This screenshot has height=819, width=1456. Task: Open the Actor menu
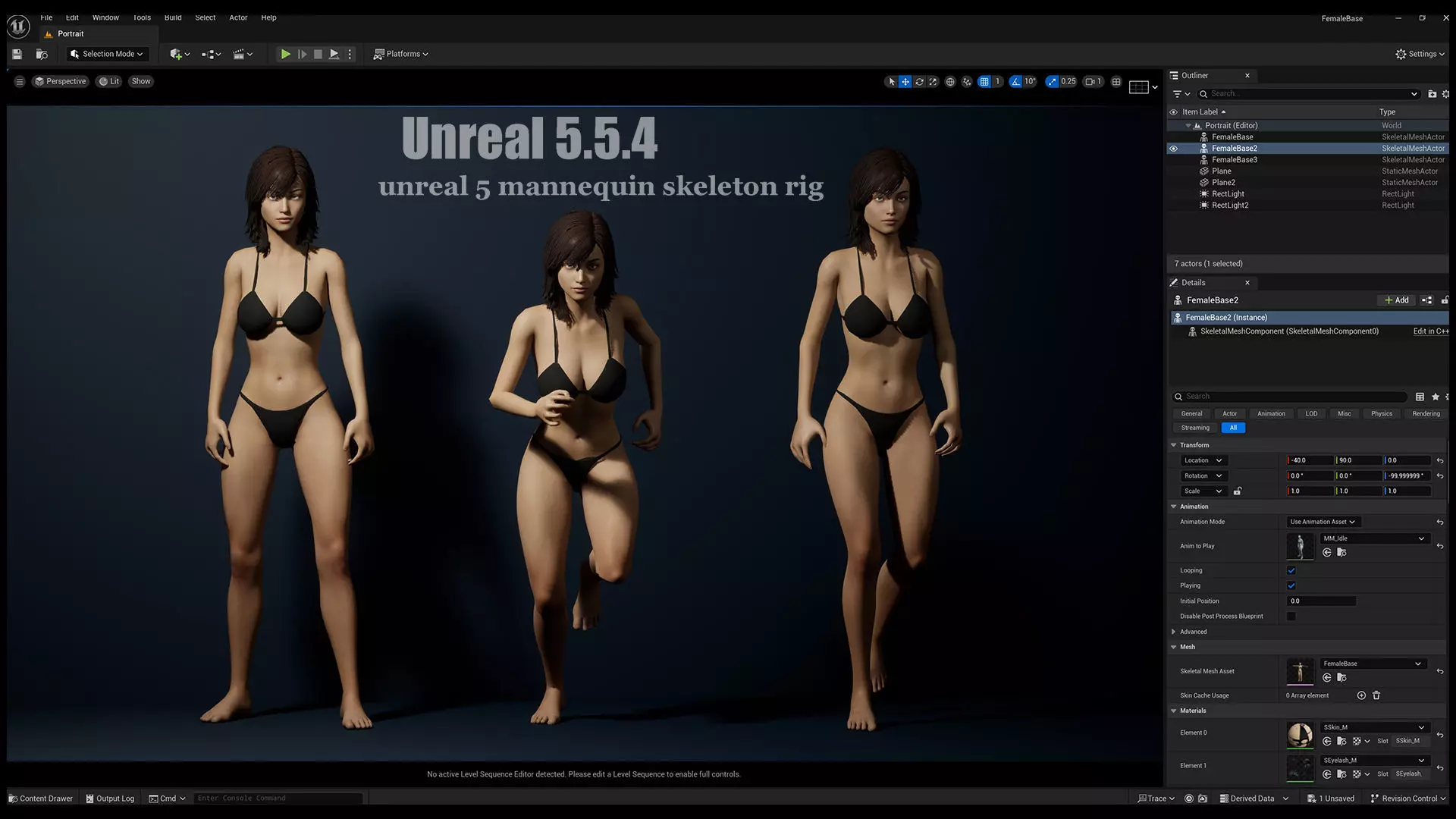[238, 17]
